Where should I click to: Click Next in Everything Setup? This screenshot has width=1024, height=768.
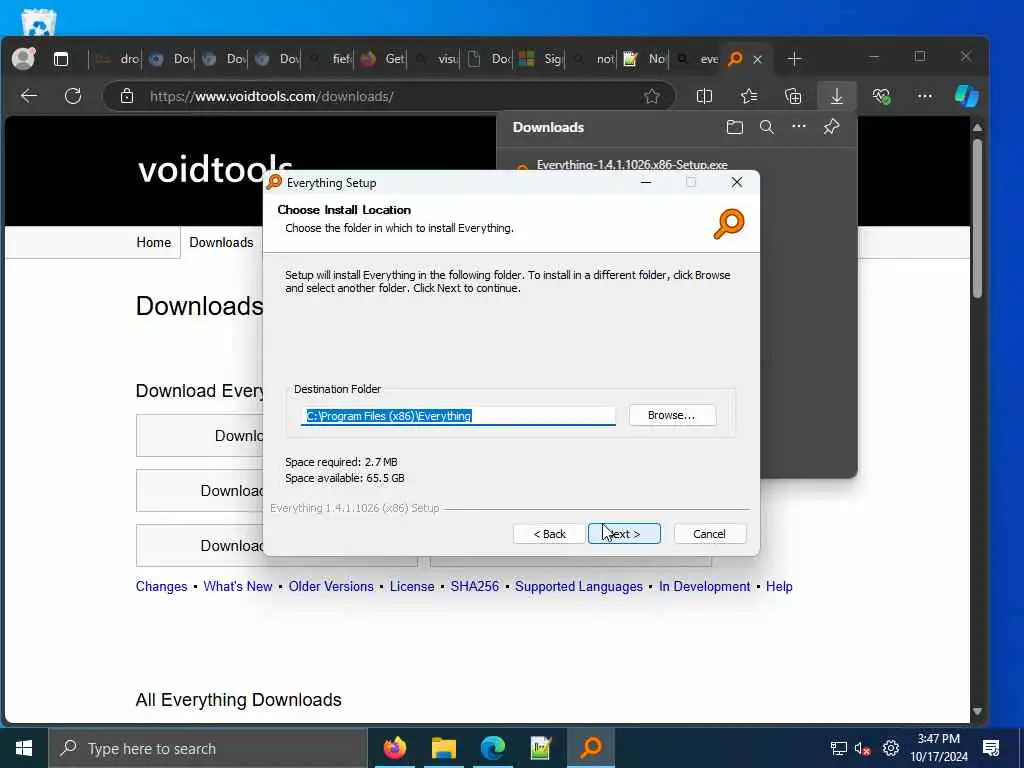[x=624, y=534]
